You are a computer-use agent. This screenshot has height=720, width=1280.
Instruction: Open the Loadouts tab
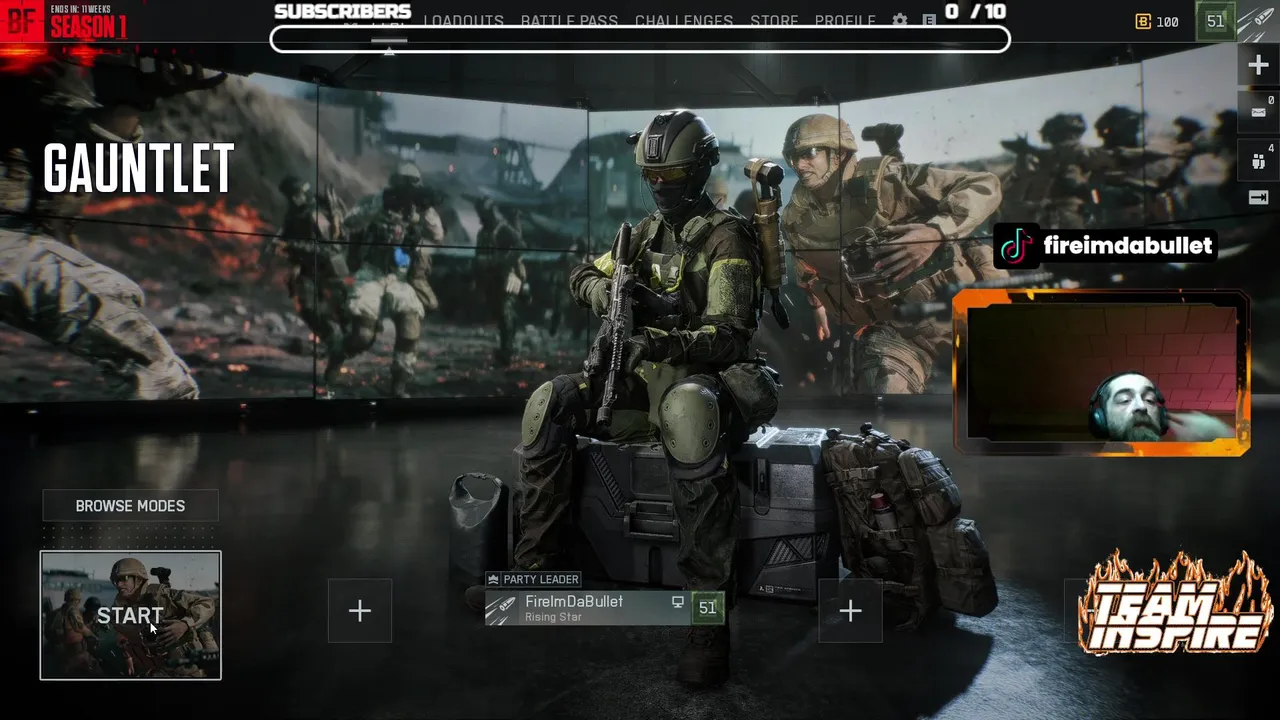(x=463, y=20)
